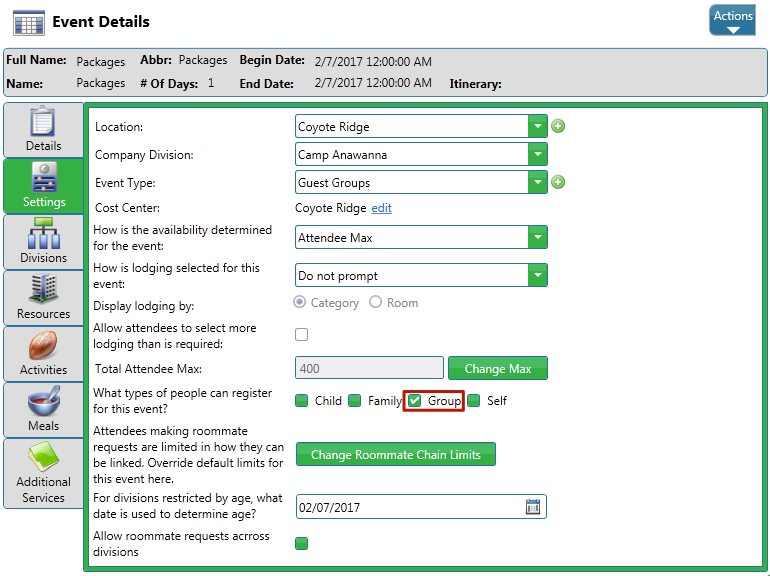The height and width of the screenshot is (576, 770).
Task: Toggle allow roommate requests across divisions
Action: coord(302,544)
